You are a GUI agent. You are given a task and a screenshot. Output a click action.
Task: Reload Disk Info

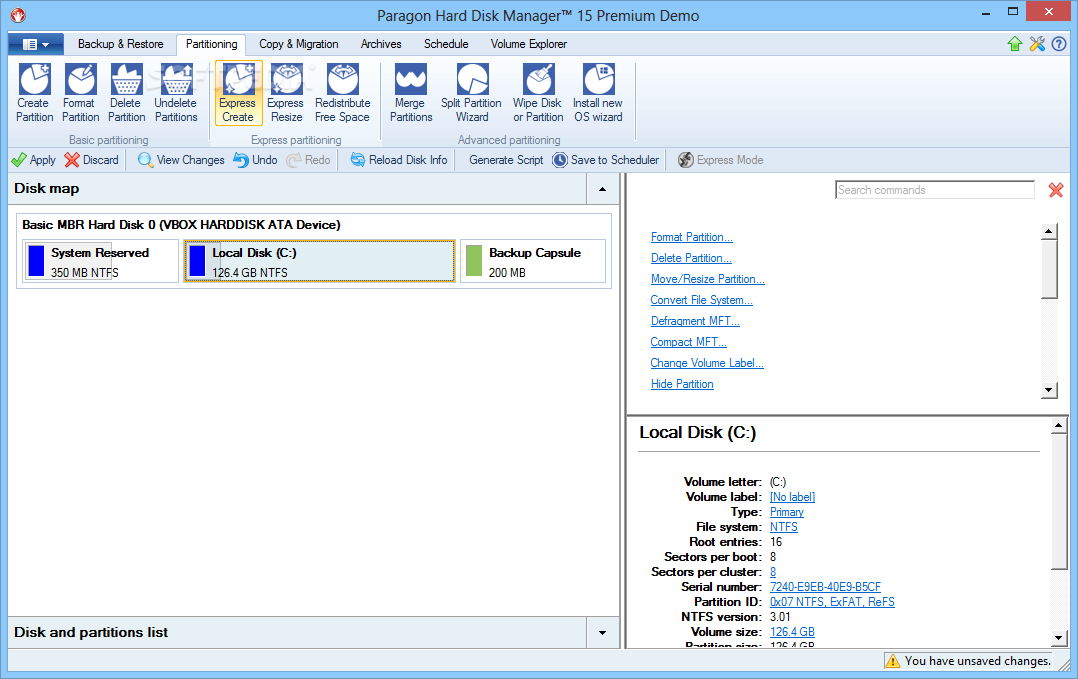(399, 160)
